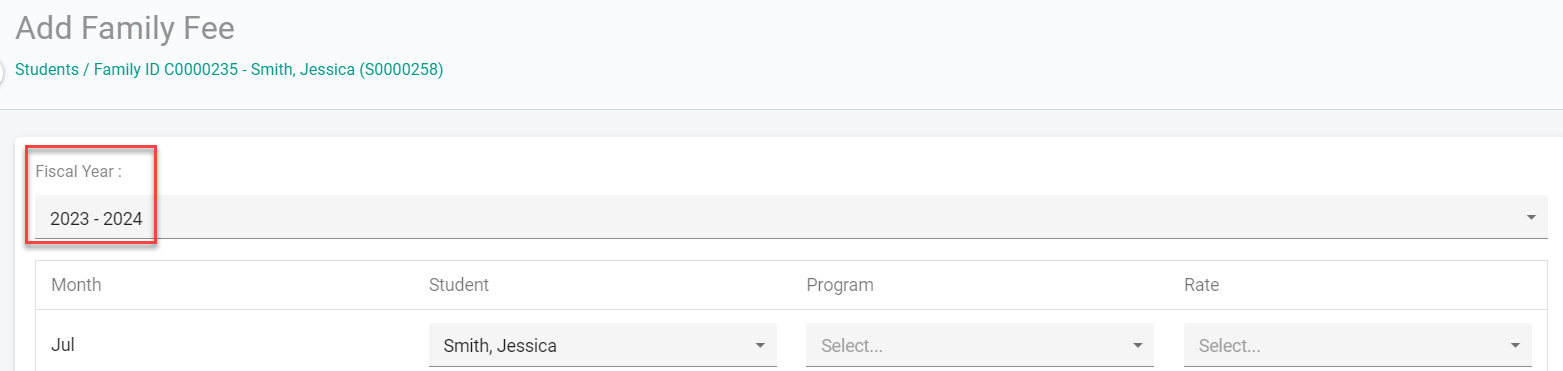Click the arrow icon in Student dropdown
The height and width of the screenshot is (371, 1563).
760,346
